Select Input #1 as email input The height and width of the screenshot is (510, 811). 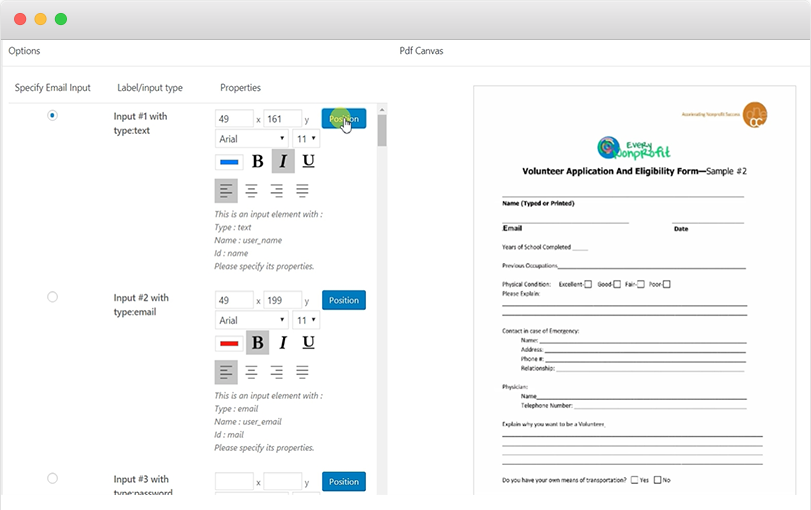(x=52, y=115)
